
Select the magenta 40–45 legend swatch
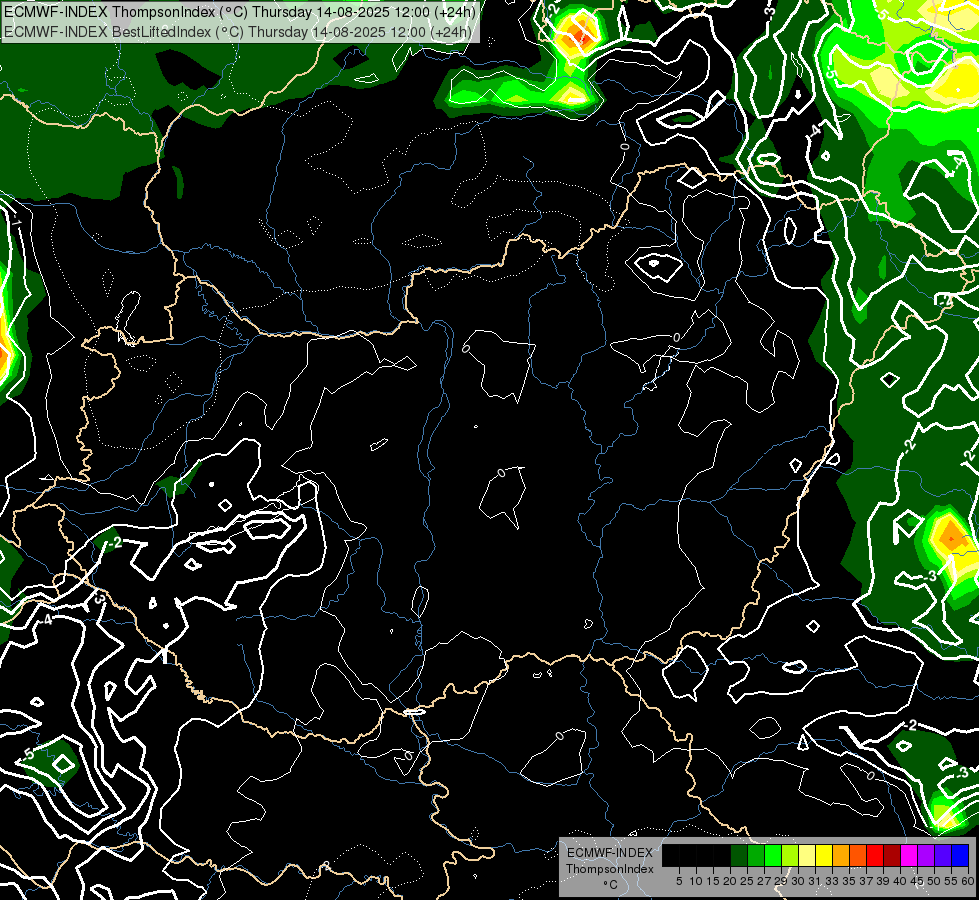(x=909, y=855)
